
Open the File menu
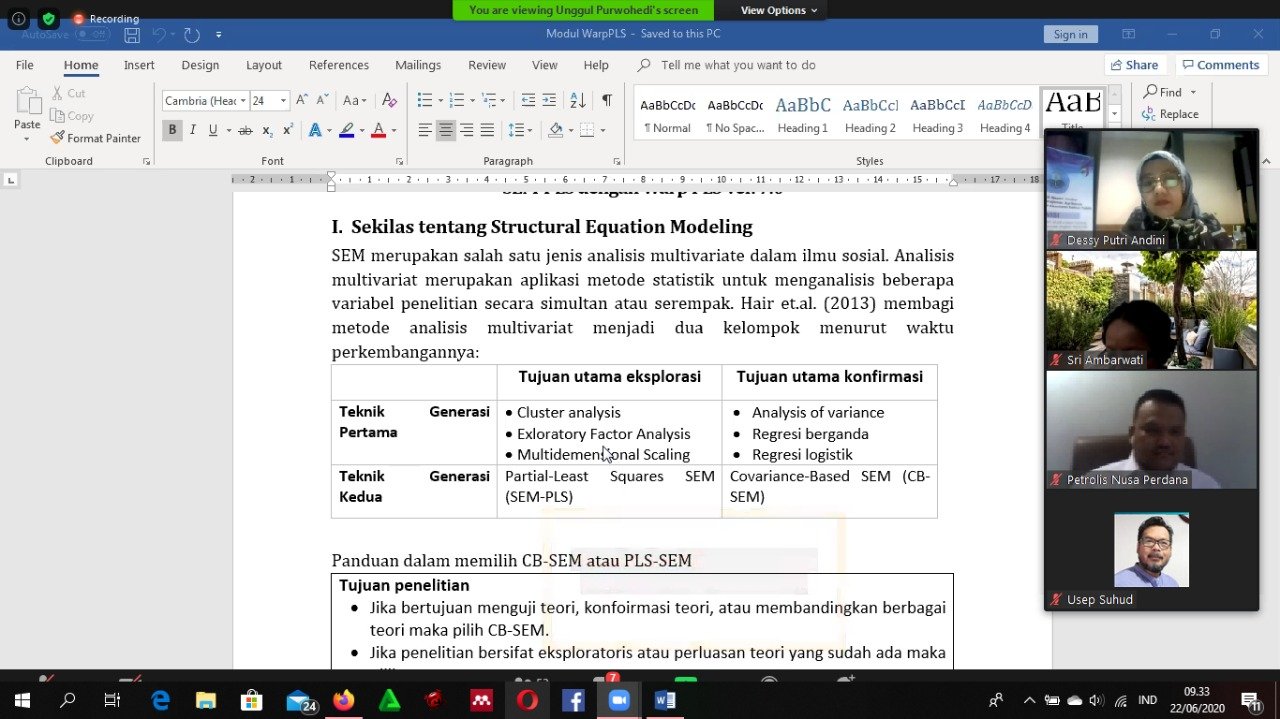click(x=25, y=65)
